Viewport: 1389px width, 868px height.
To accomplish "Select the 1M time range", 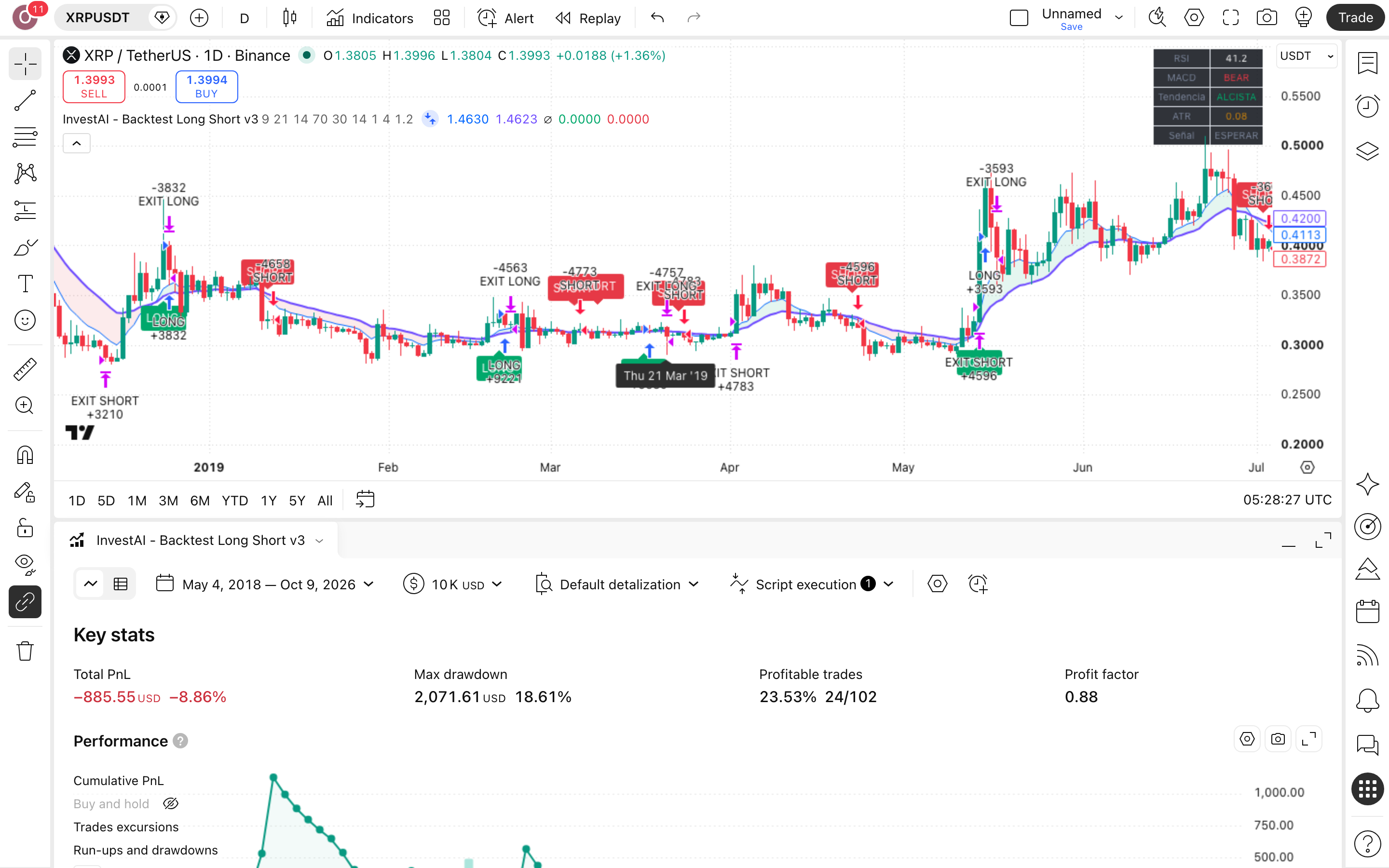I will pyautogui.click(x=136, y=501).
